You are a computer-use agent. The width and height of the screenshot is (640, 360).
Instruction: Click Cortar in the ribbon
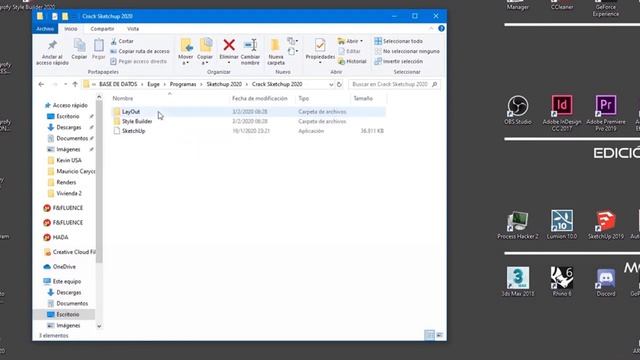(122, 41)
